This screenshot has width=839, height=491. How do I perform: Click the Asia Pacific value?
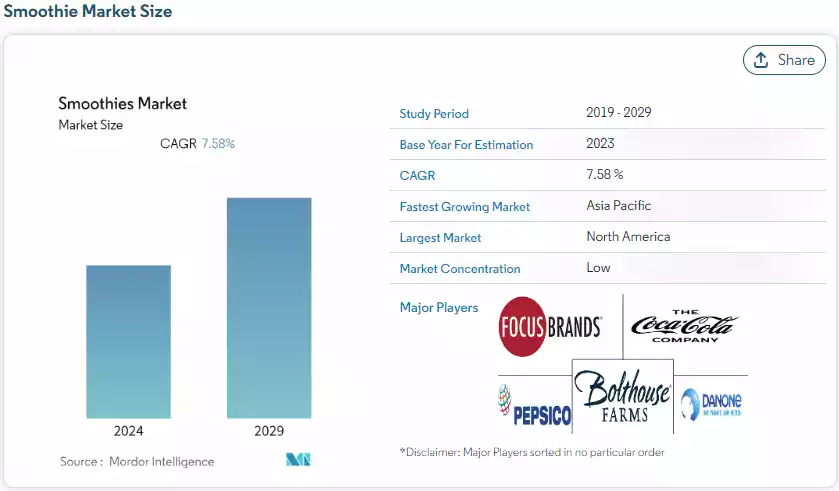click(618, 206)
